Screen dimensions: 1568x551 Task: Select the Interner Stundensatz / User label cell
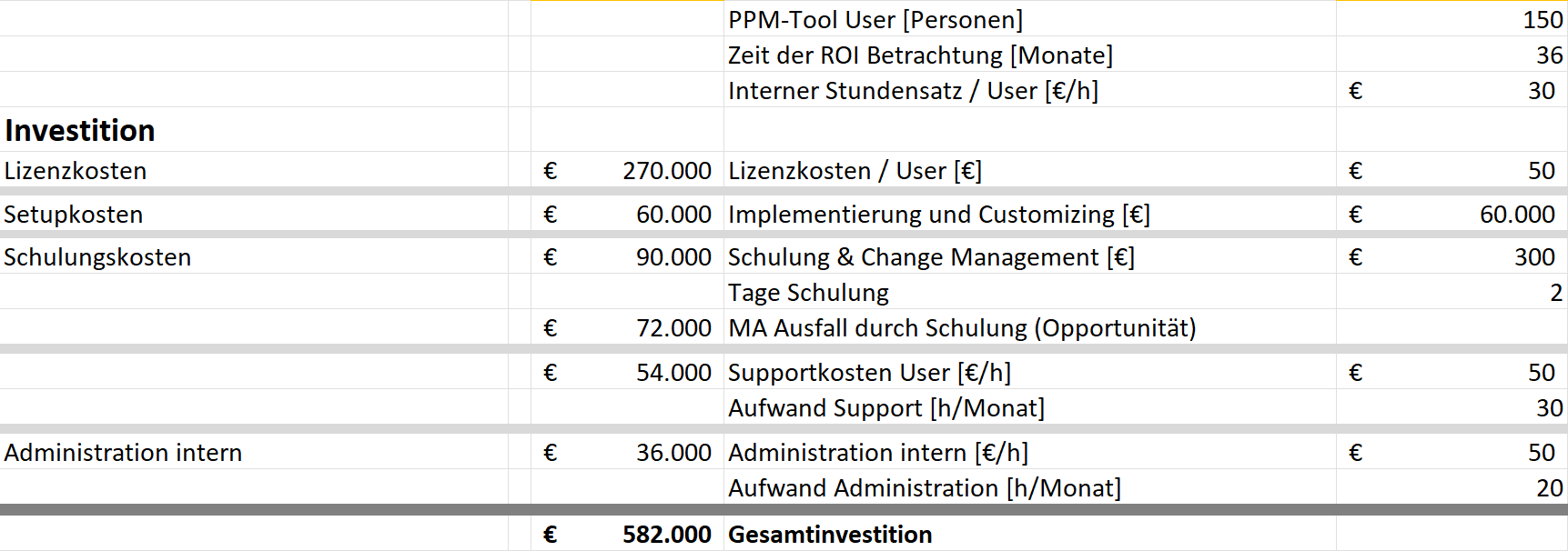(x=912, y=91)
